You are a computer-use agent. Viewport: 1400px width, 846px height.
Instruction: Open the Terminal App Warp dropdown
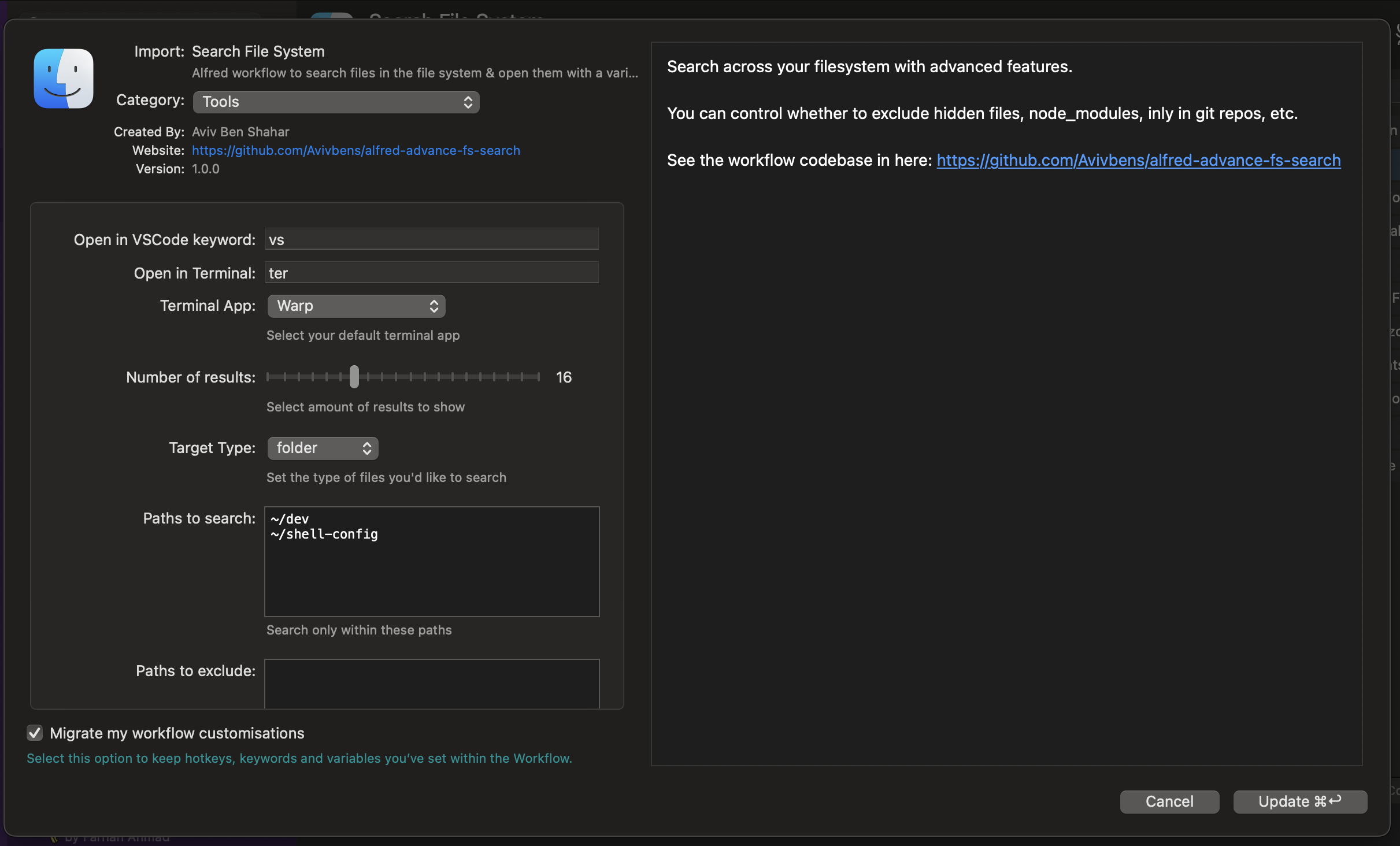coord(355,306)
